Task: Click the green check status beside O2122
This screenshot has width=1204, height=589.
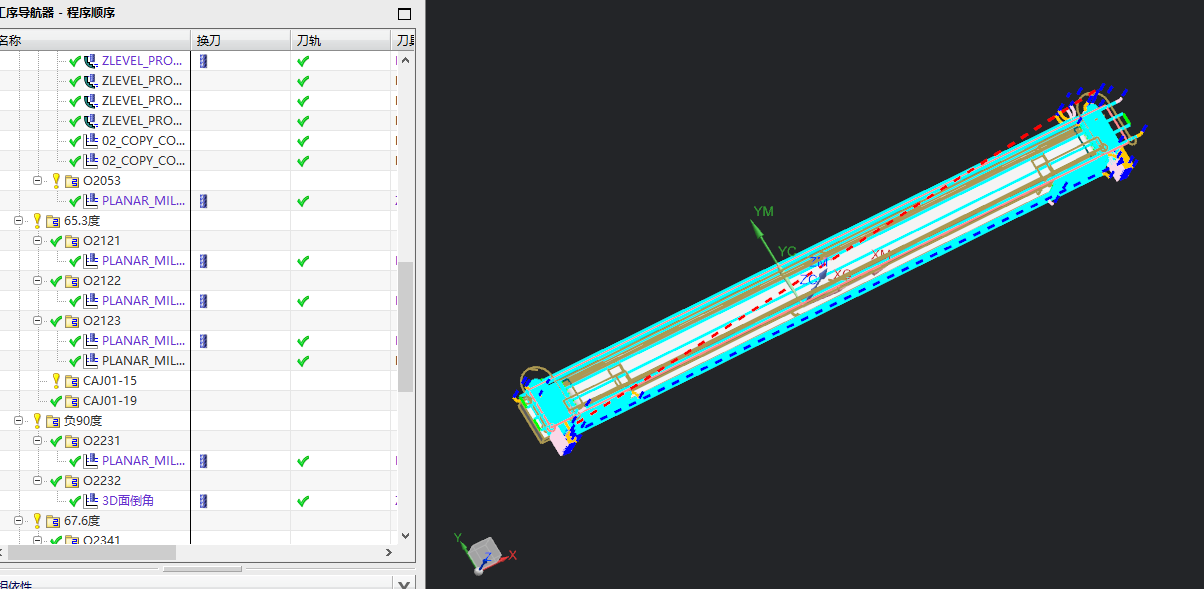Action: click(56, 281)
